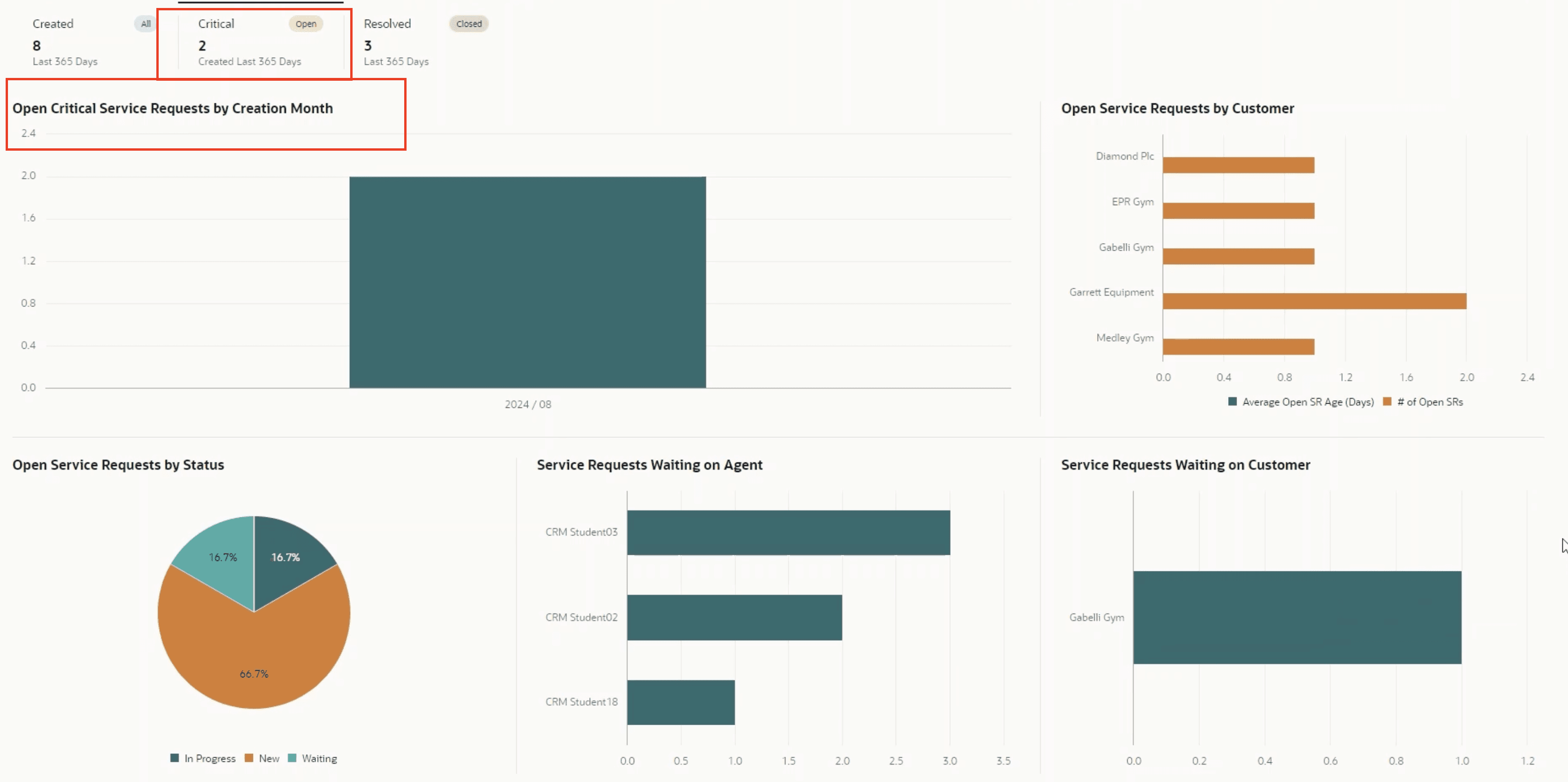This screenshot has width=1568, height=782.
Task: Toggle # of Open SRs legend swatch
Action: 1387,402
